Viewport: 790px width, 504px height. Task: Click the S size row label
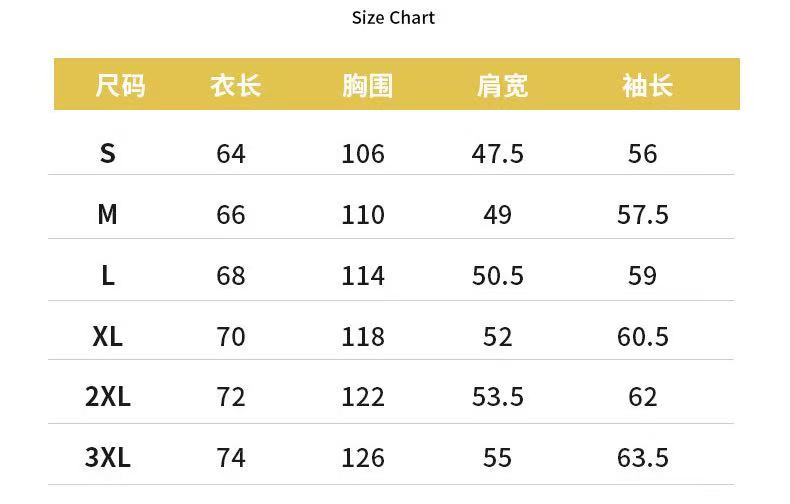(x=107, y=153)
